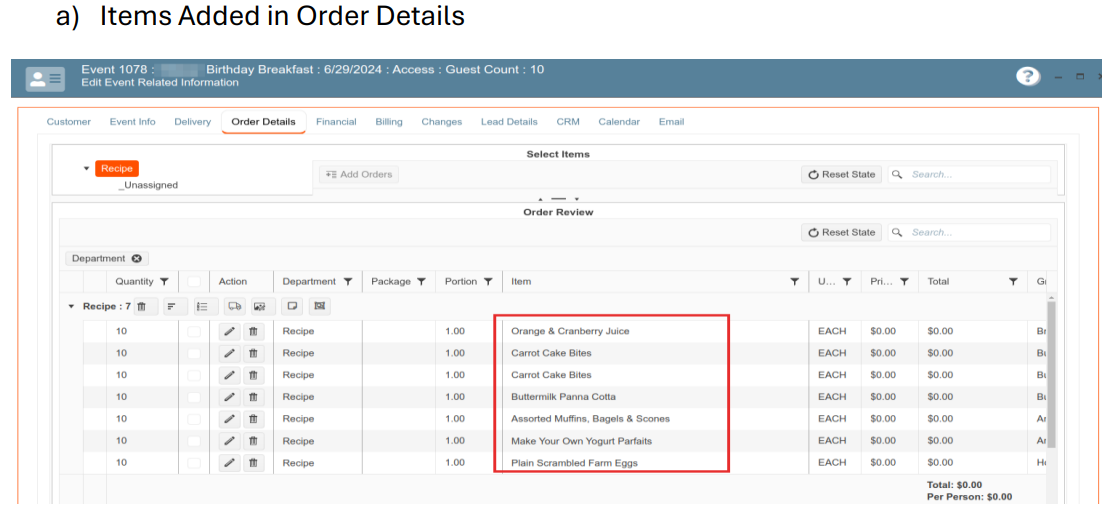Screen dimensions: 1107x509
Task: Toggle the select-all checkbox in header
Action: pos(194,282)
